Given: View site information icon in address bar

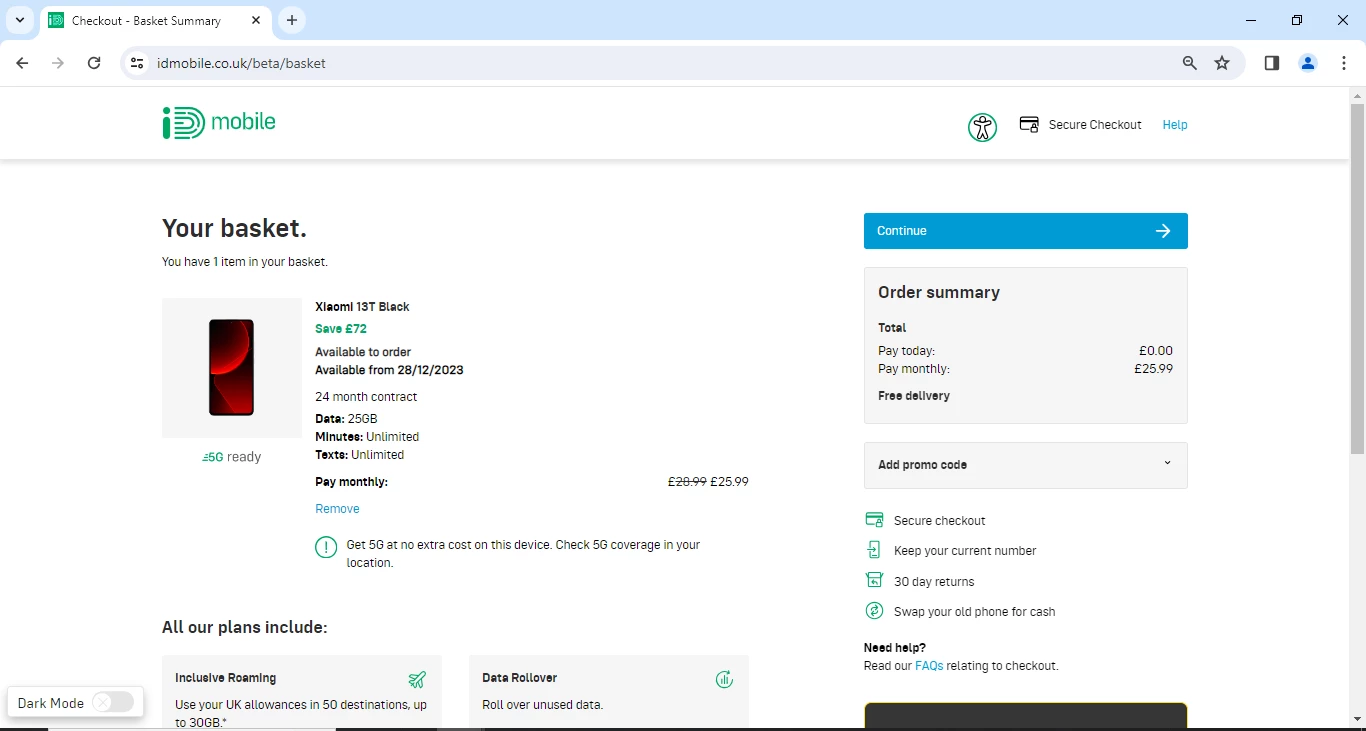Looking at the screenshot, I should (x=138, y=63).
